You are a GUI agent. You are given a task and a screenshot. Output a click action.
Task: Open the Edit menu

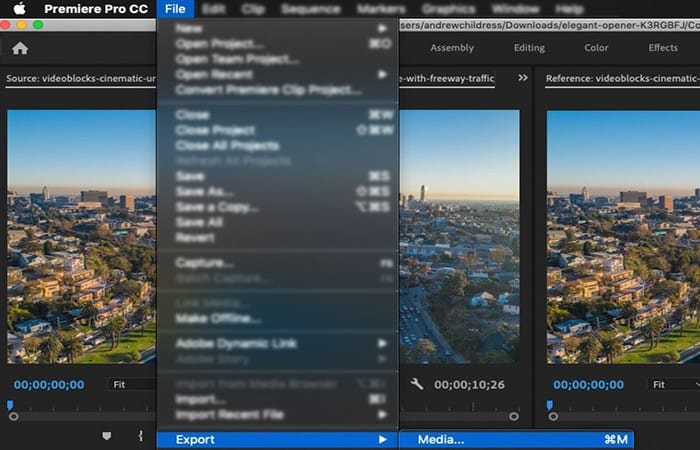[x=213, y=9]
